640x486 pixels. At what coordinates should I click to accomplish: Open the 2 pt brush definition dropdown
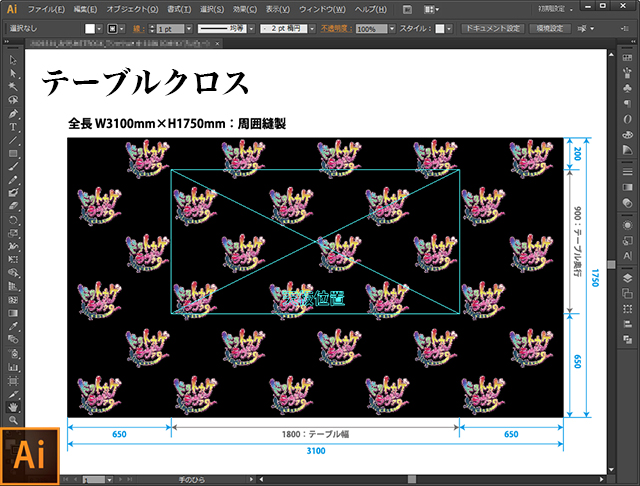[312, 29]
